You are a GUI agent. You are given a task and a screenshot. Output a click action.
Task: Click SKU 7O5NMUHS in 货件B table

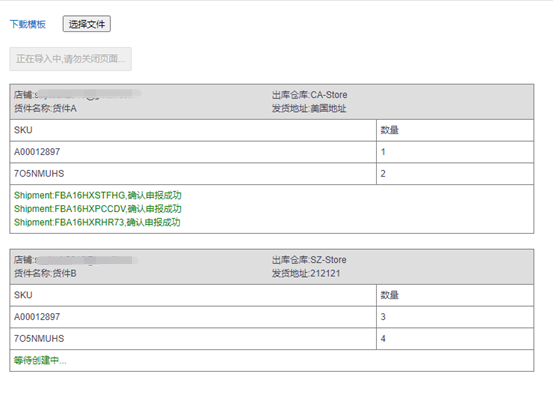tap(39, 339)
